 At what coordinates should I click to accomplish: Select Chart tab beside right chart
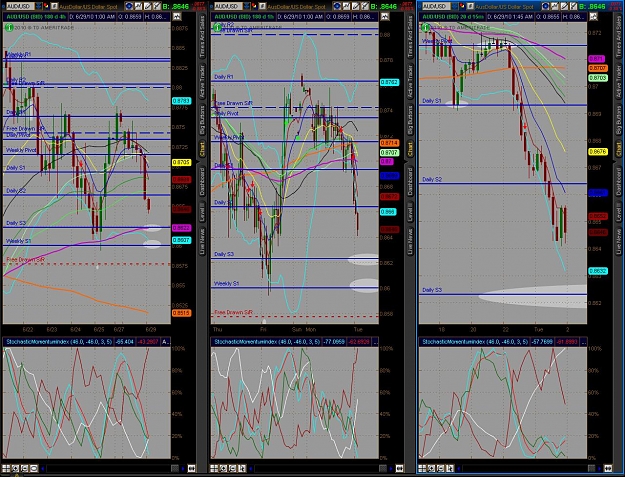point(619,149)
